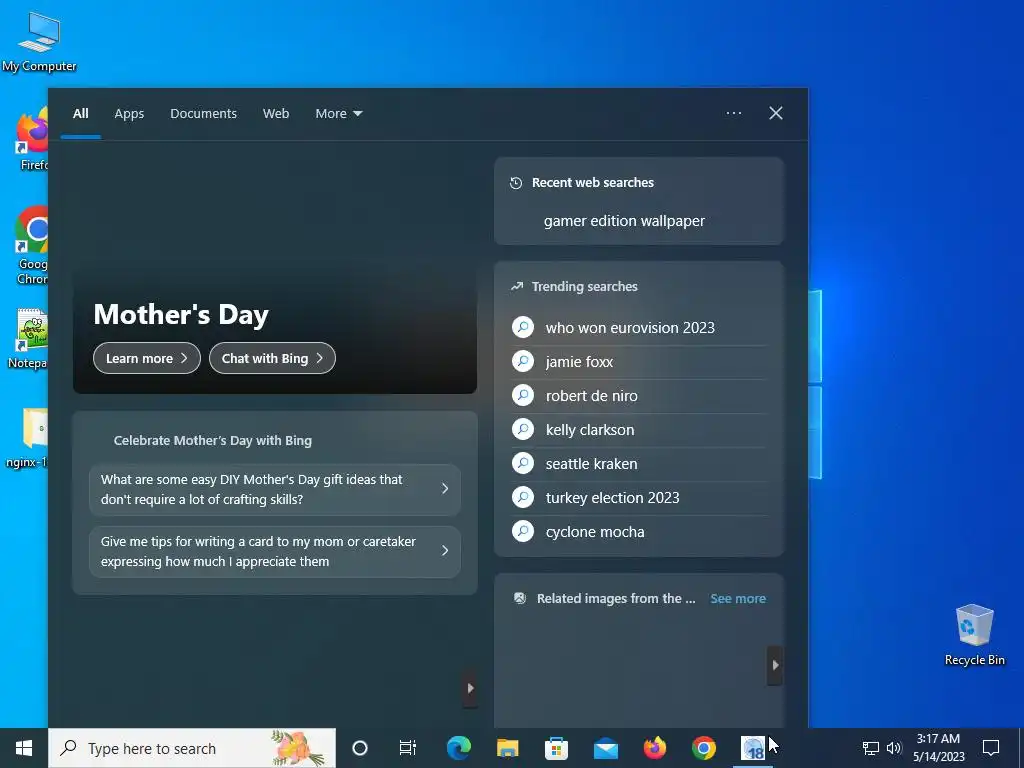Search recent gamer edition wallpaper

624,221
